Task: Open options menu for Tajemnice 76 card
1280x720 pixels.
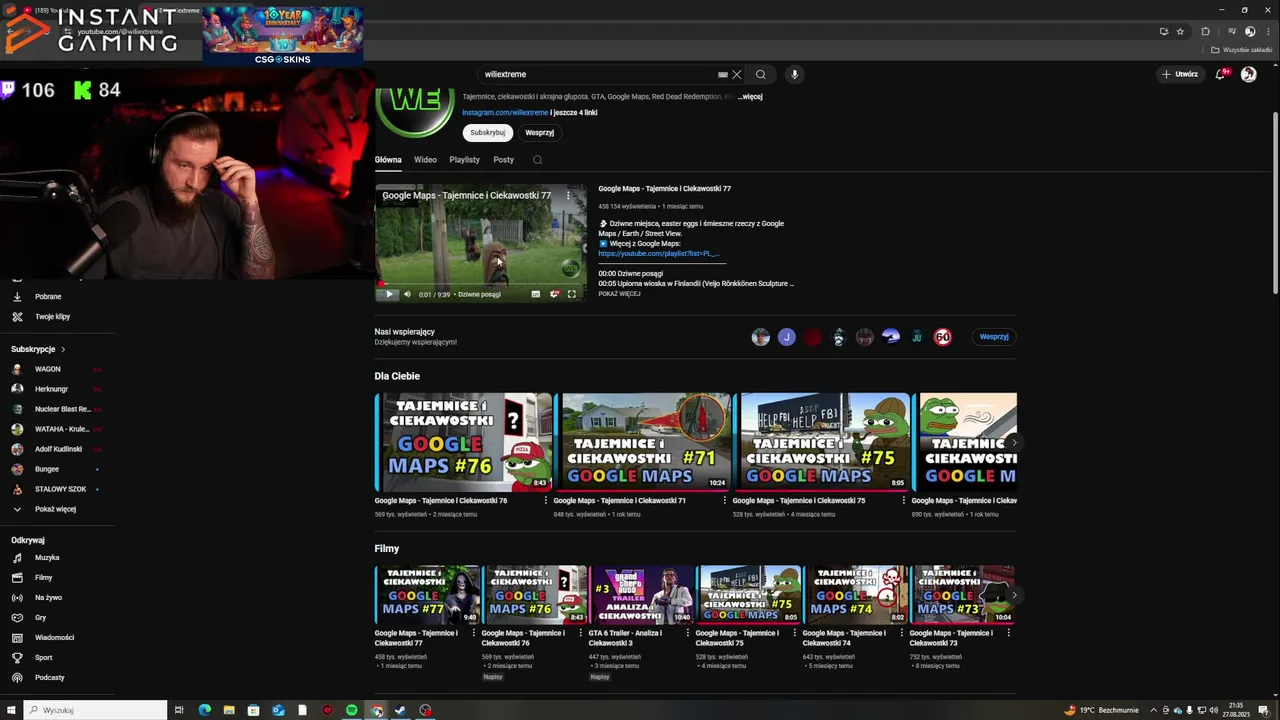Action: [x=546, y=500]
